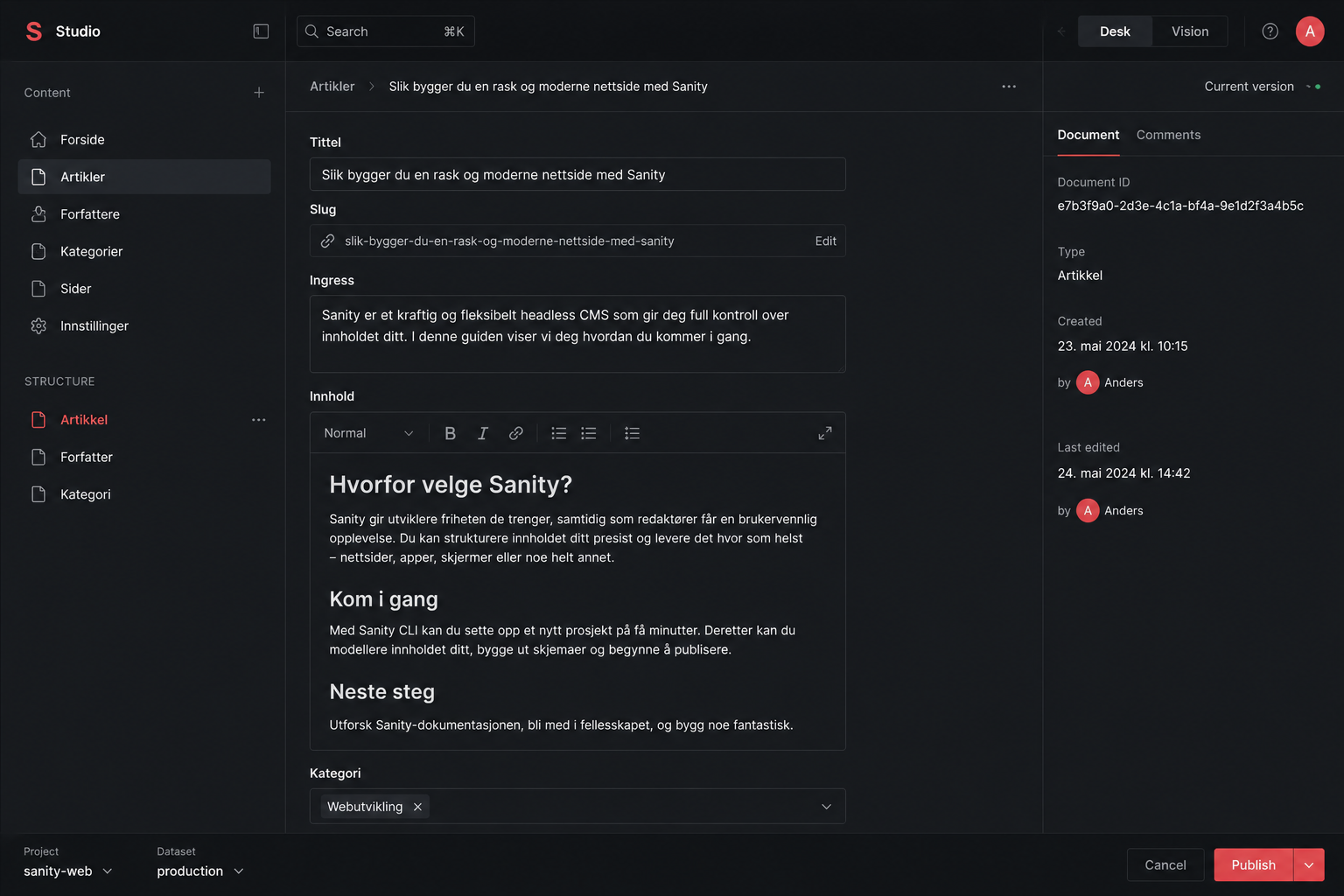Click the heading "Kom i gang"
This screenshot has width=1344, height=896.
[x=383, y=599]
